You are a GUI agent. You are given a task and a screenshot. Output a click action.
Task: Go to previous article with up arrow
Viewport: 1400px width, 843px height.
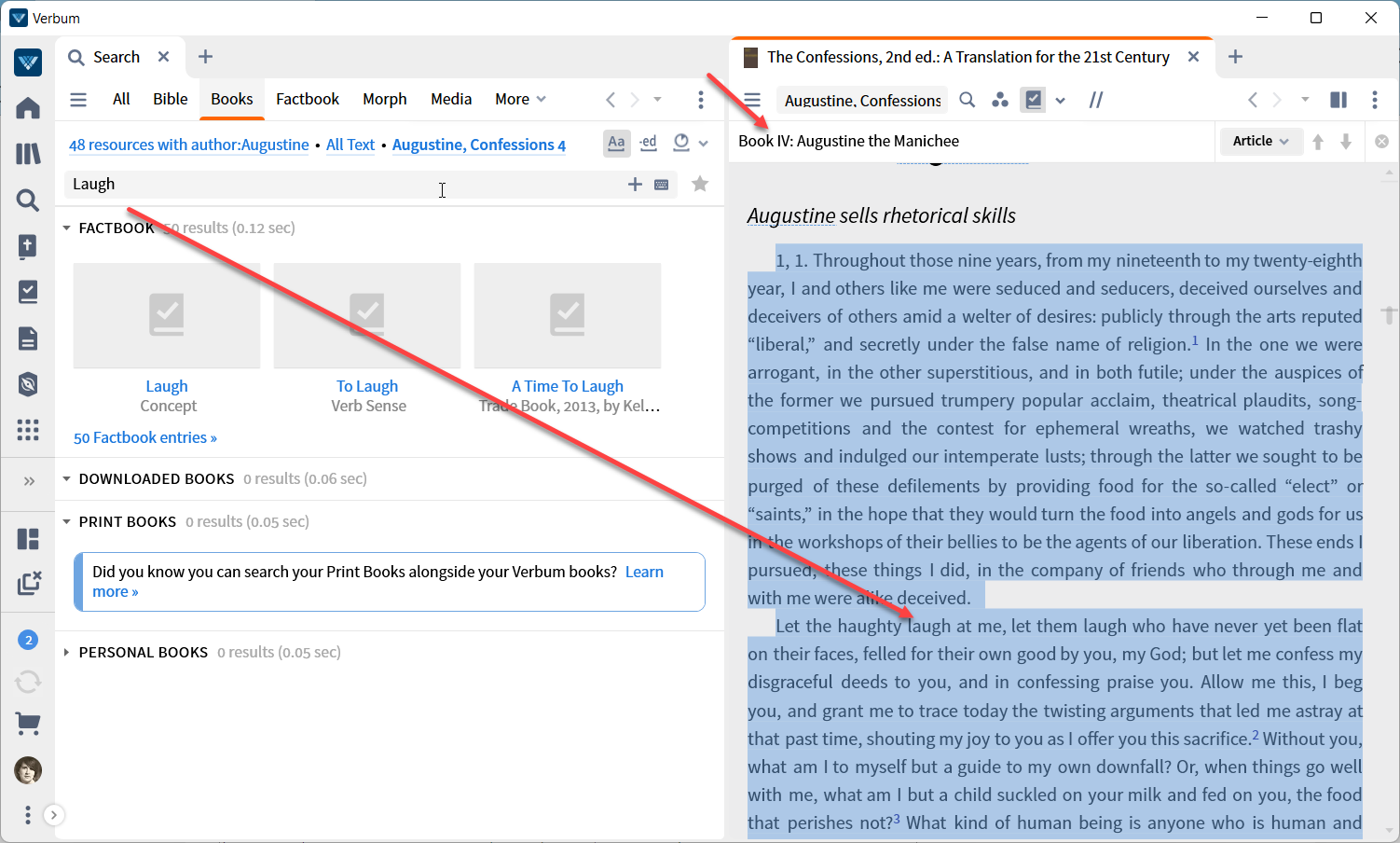tap(1318, 142)
